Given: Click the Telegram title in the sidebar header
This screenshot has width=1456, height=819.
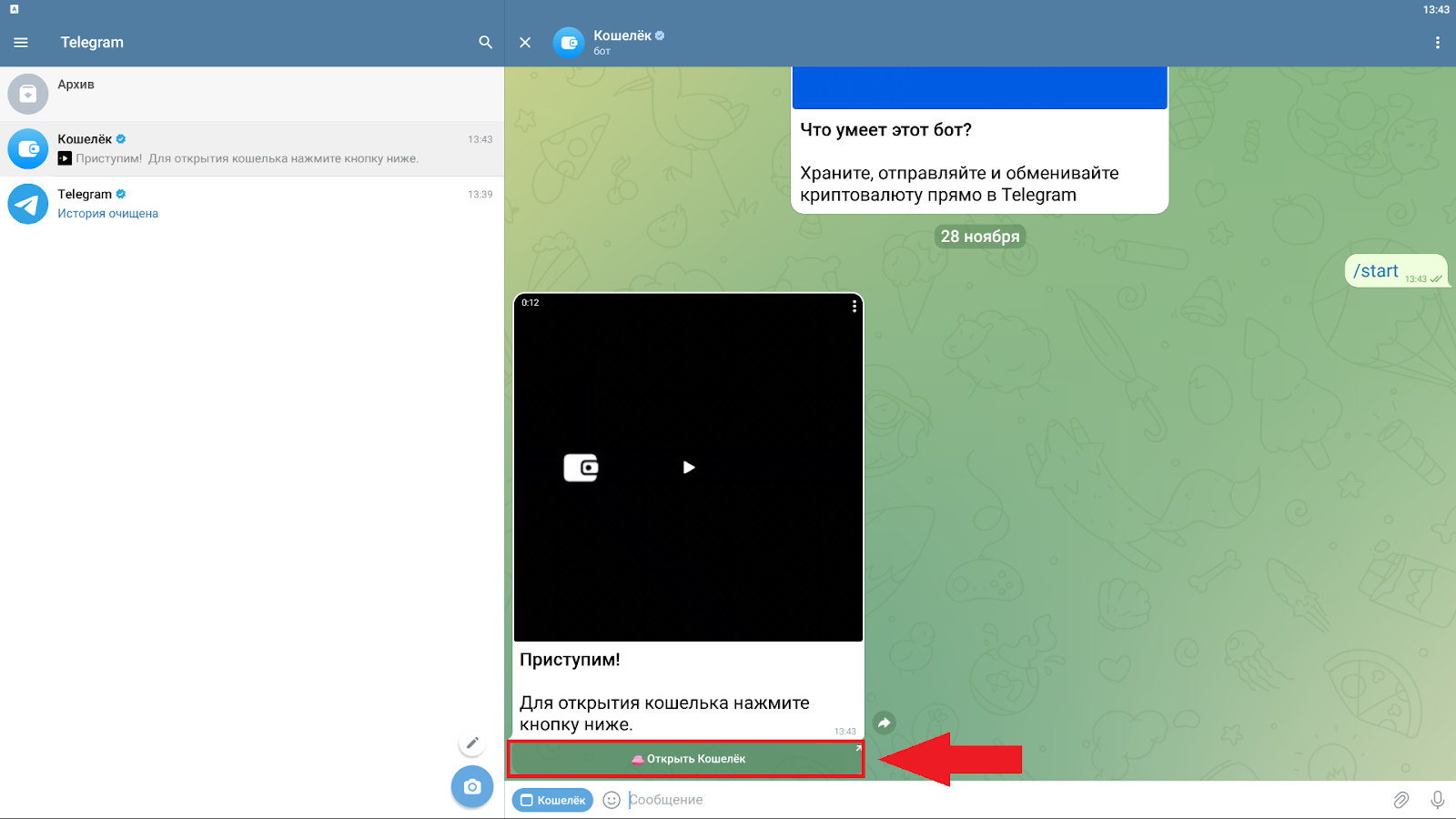Looking at the screenshot, I should pyautogui.click(x=92, y=42).
